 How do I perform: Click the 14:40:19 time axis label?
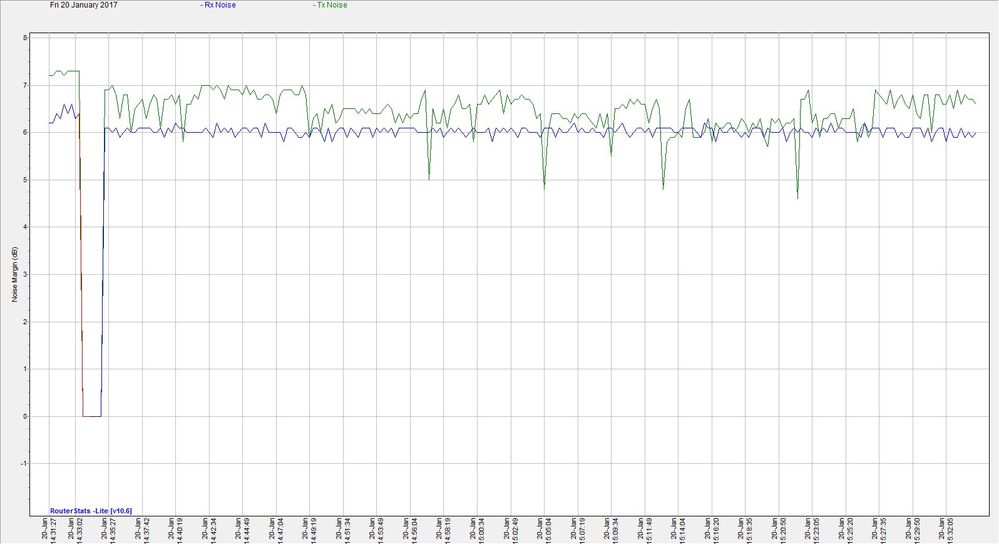[176, 530]
